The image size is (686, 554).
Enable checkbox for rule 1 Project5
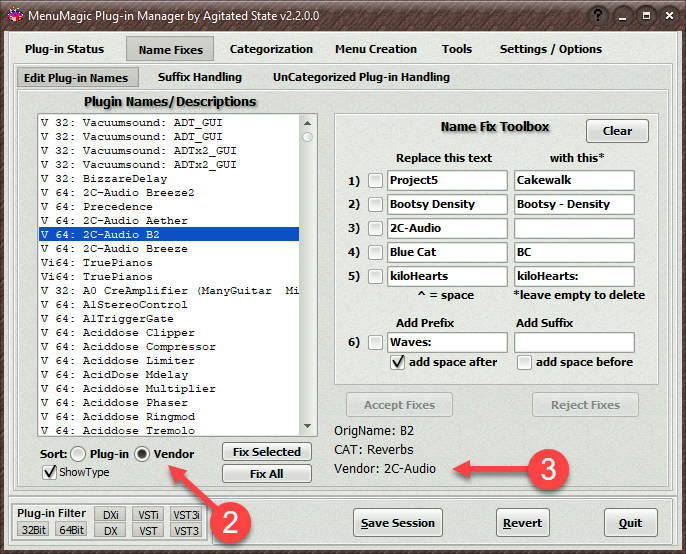pyautogui.click(x=375, y=180)
